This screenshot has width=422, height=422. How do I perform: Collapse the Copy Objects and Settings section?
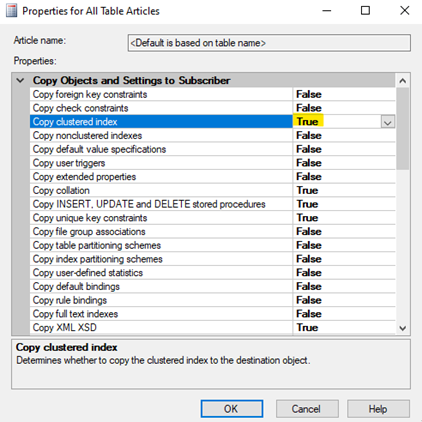(x=20, y=80)
